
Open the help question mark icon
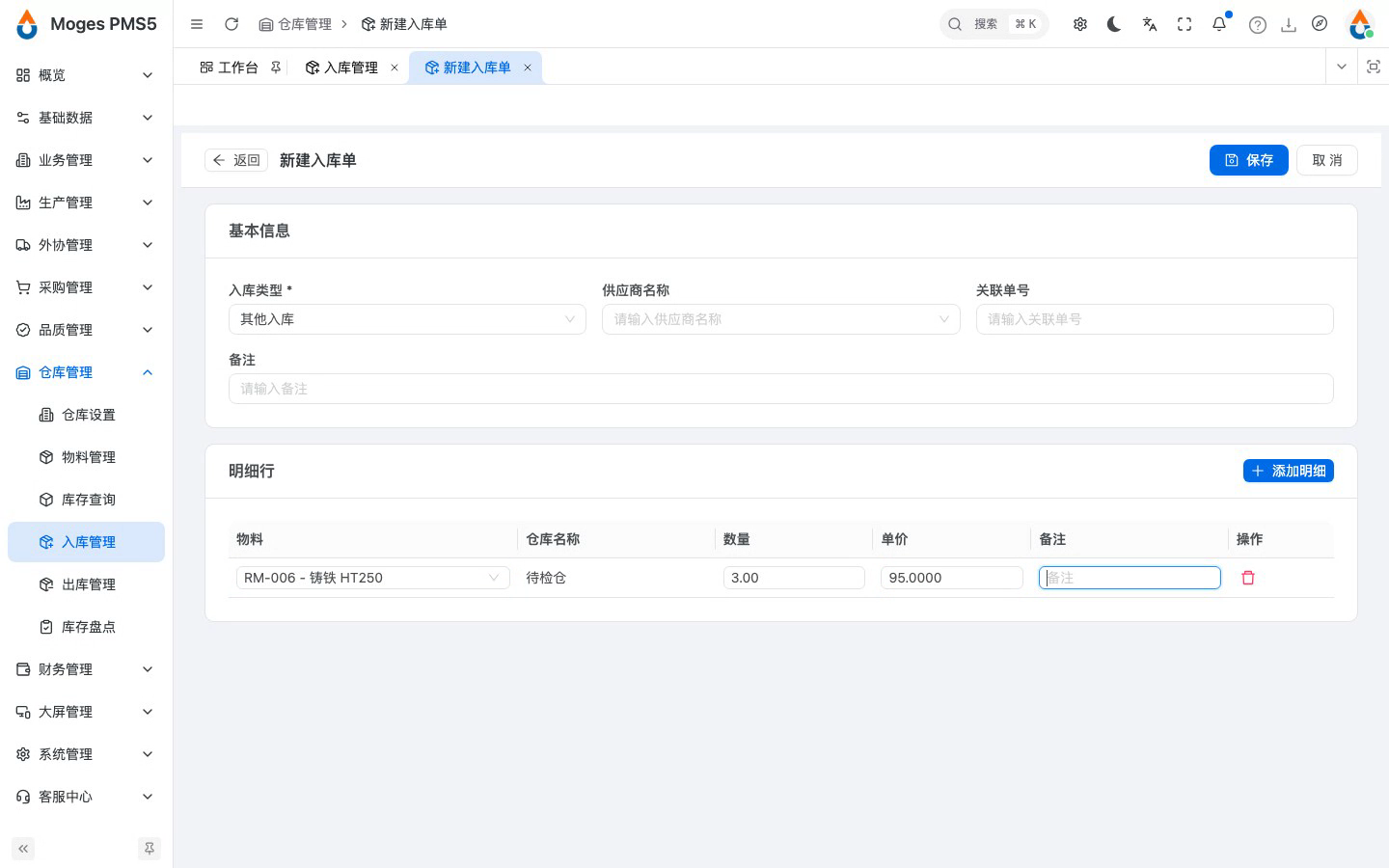[1257, 25]
